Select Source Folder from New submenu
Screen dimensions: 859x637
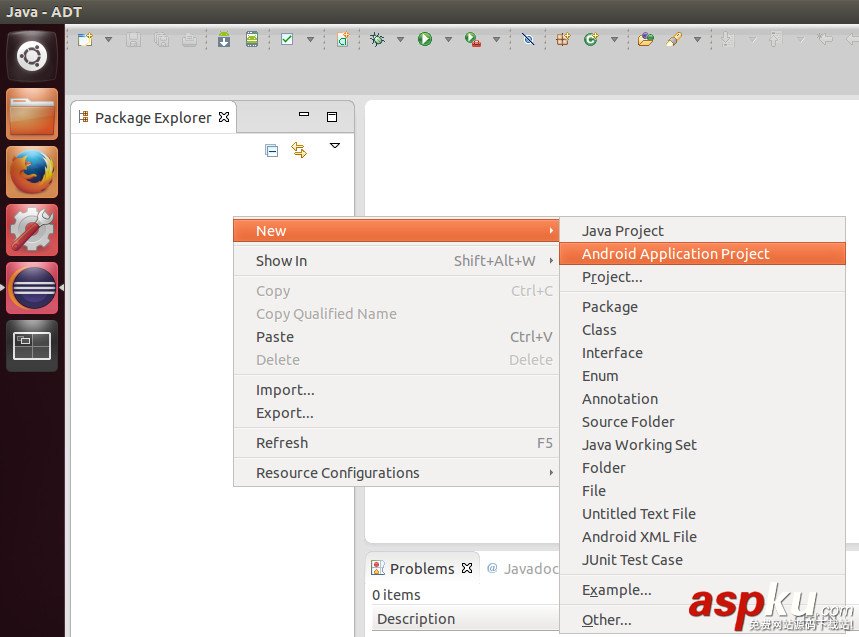[x=702, y=422]
